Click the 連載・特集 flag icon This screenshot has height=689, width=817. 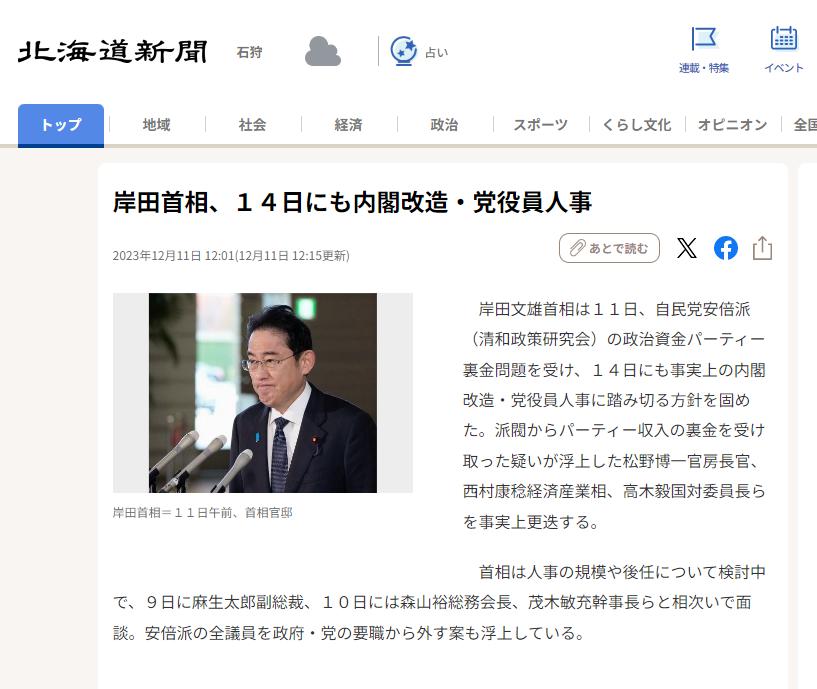click(703, 39)
